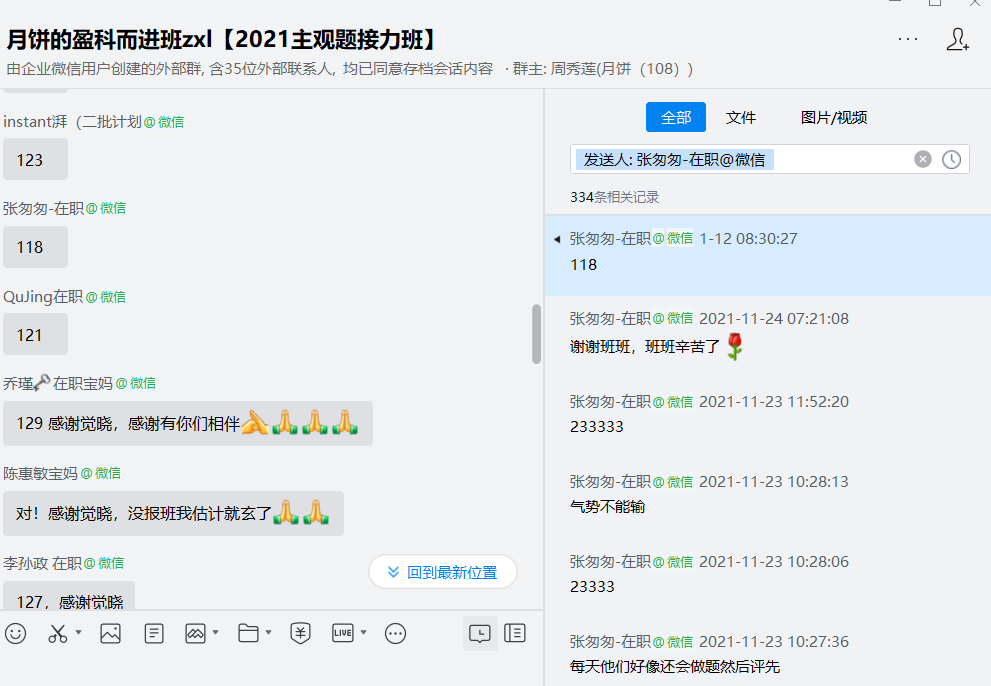Click sender name 'QuJing在职' in chat

(43, 297)
